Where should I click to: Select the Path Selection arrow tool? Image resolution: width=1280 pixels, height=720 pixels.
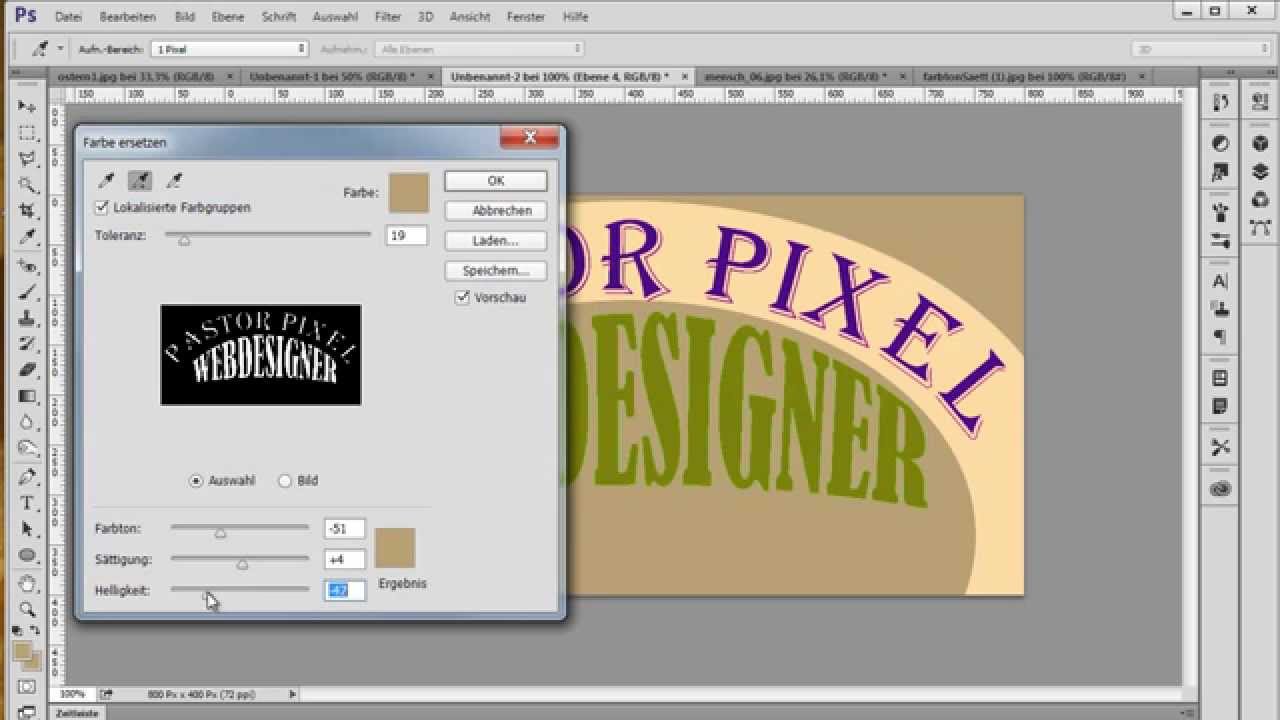point(27,529)
